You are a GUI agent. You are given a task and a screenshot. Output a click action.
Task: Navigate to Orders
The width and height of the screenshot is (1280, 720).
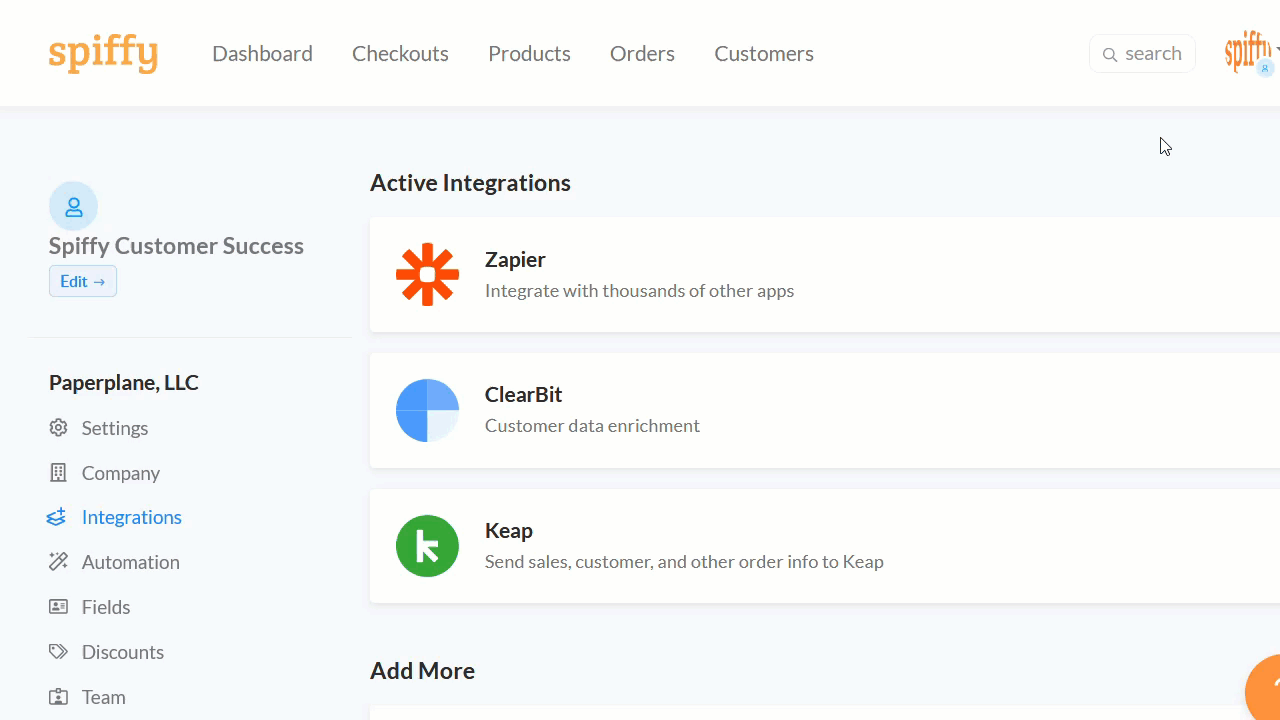pos(642,54)
